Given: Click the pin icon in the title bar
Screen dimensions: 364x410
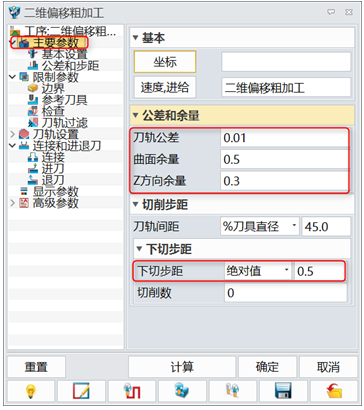Looking at the screenshot, I should [x=331, y=12].
